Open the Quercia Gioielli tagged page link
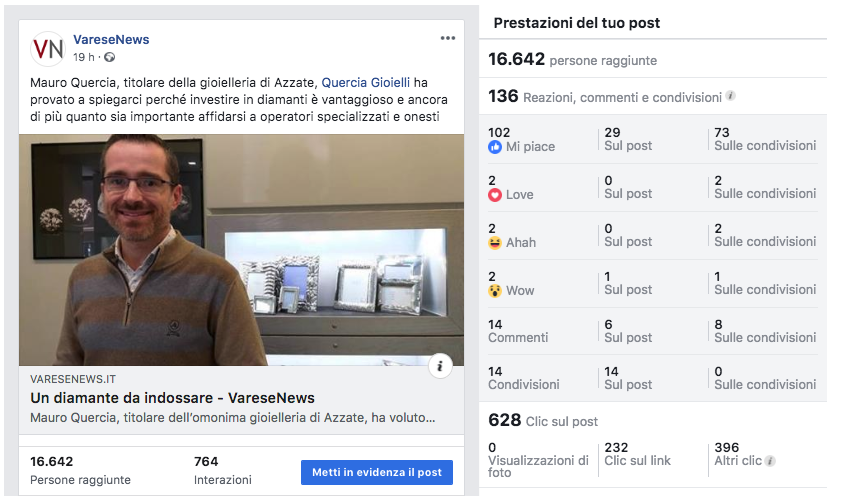This screenshot has width=846, height=496. pos(366,83)
